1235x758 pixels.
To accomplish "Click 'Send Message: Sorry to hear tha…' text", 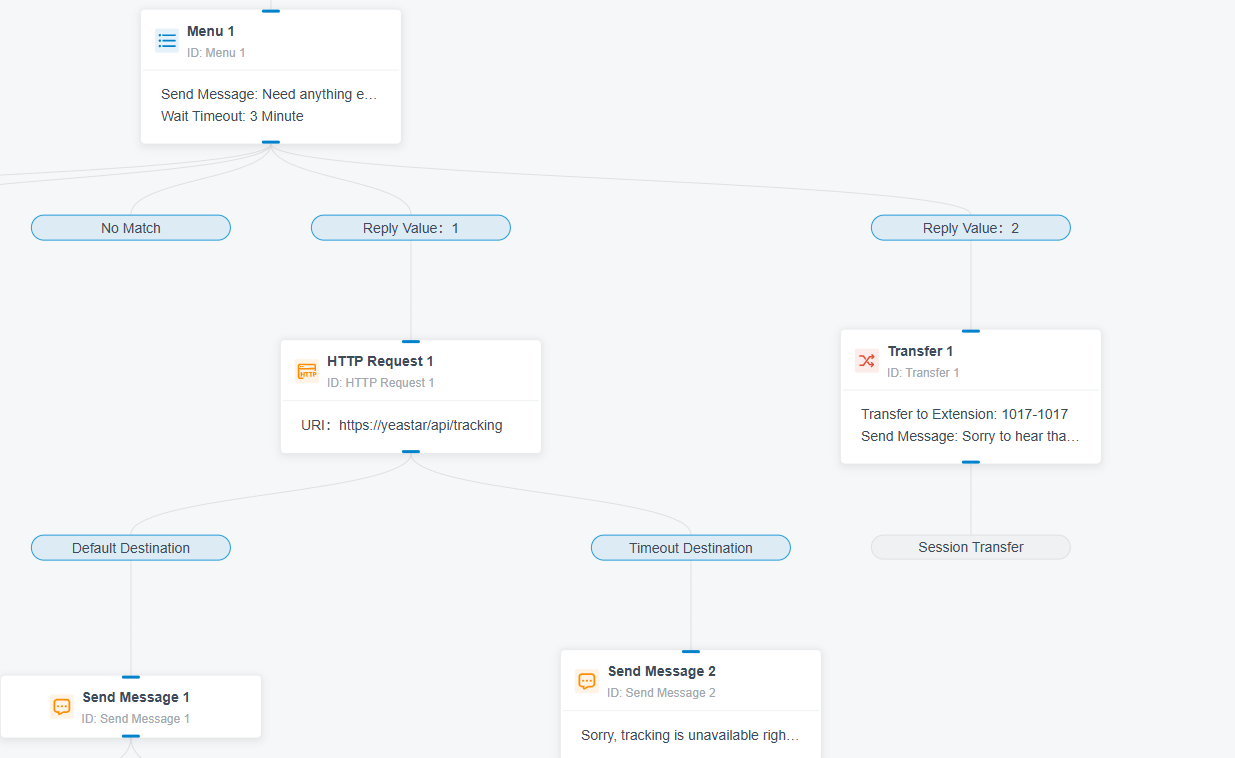I will pyautogui.click(x=970, y=436).
